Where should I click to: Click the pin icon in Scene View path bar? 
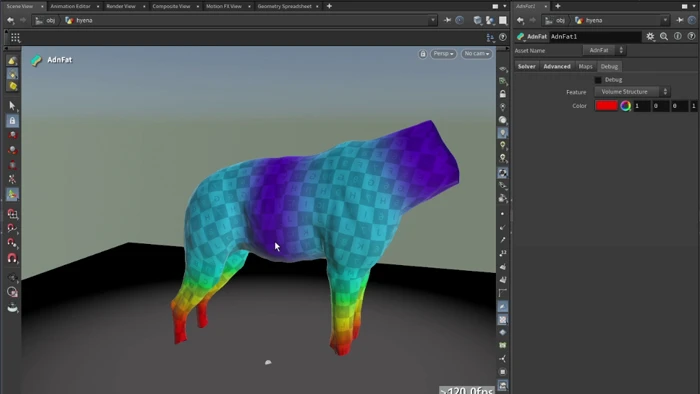click(447, 20)
